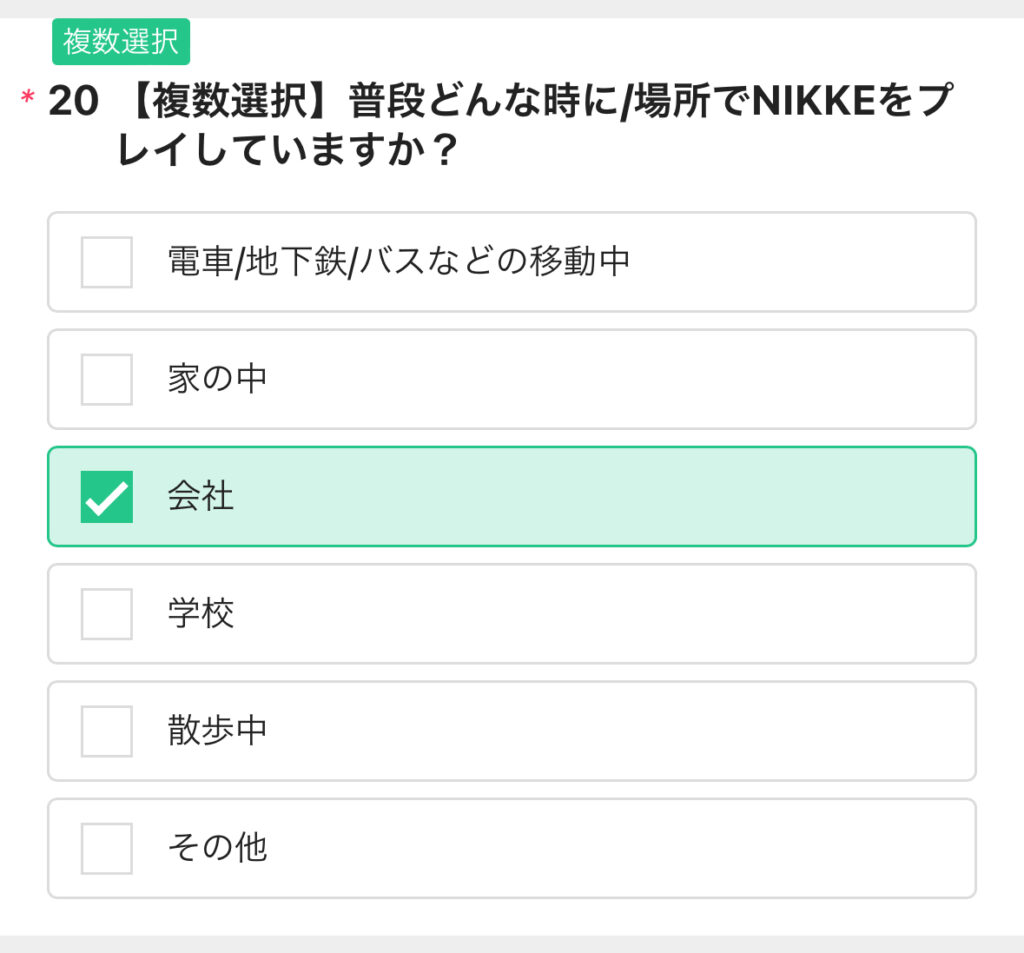The height and width of the screenshot is (953, 1024).
Task: Tick the 家の中 checkbox
Action: click(x=106, y=380)
